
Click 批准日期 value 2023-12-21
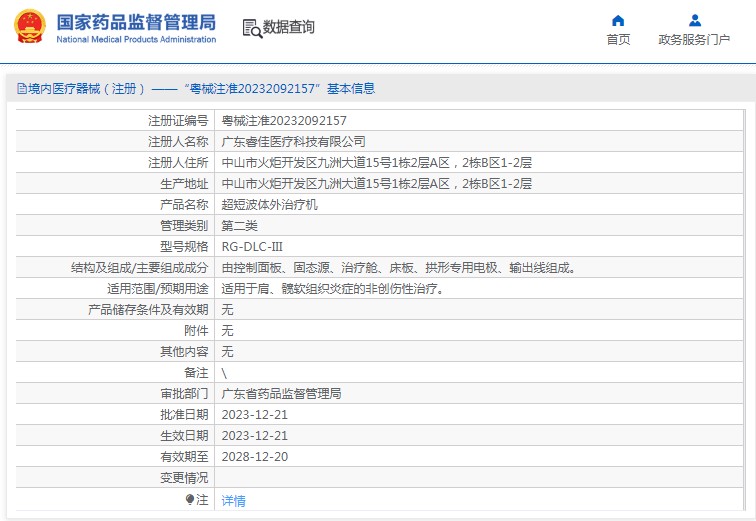[x=255, y=414]
